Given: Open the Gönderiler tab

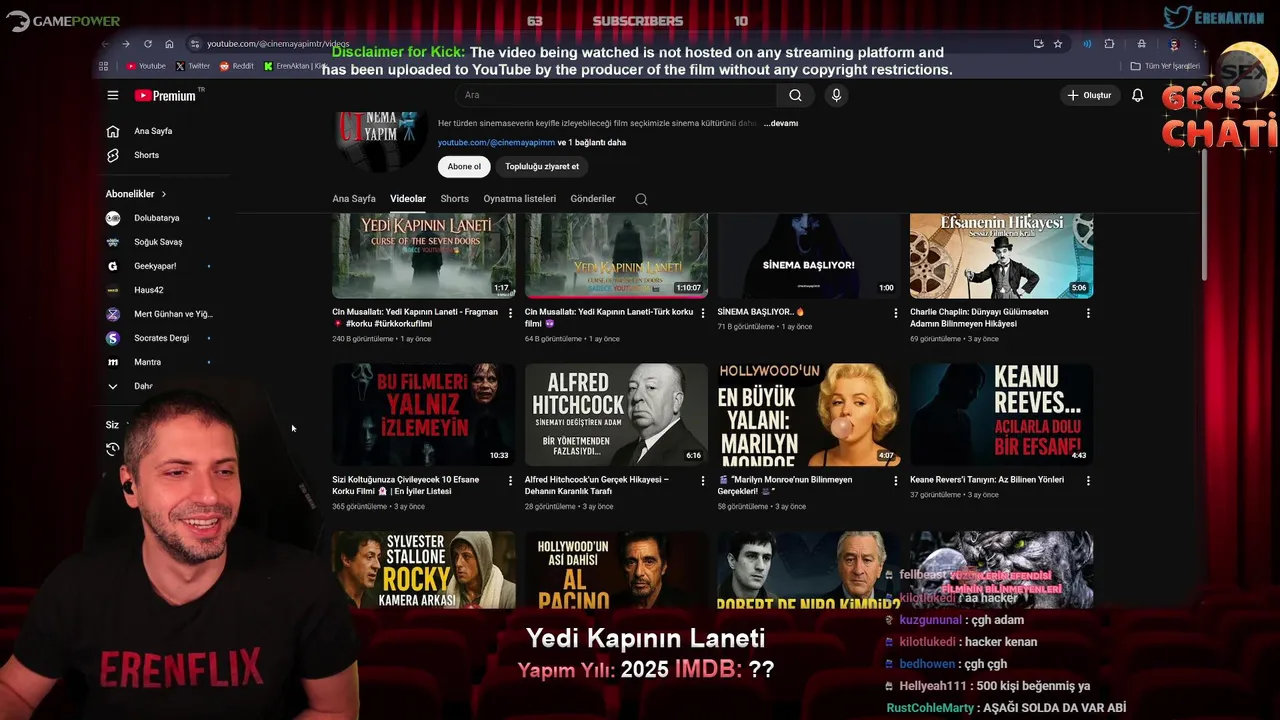Looking at the screenshot, I should 593,198.
